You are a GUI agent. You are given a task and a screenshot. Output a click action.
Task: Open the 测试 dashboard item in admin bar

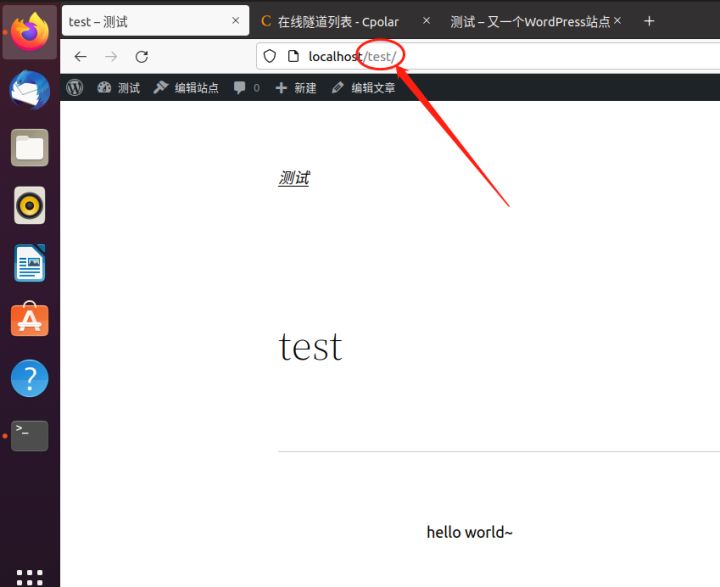(x=118, y=87)
